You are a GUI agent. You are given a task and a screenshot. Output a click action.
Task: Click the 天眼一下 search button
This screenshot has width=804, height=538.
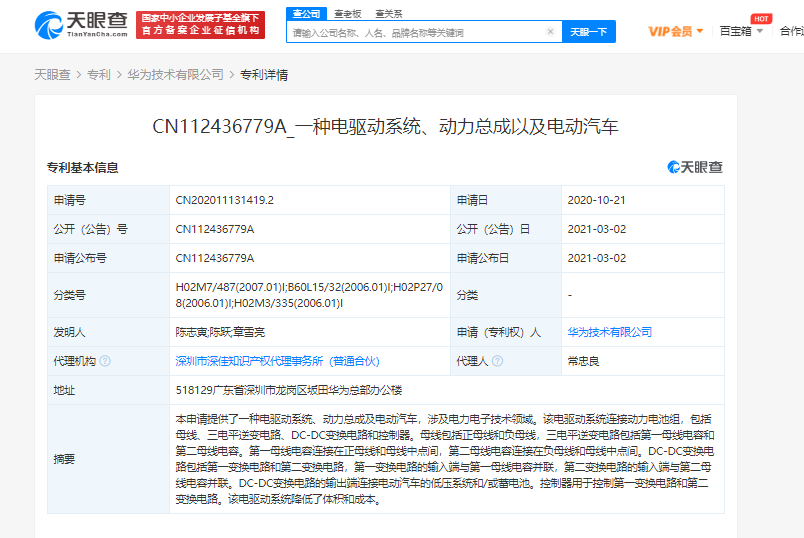tap(589, 32)
